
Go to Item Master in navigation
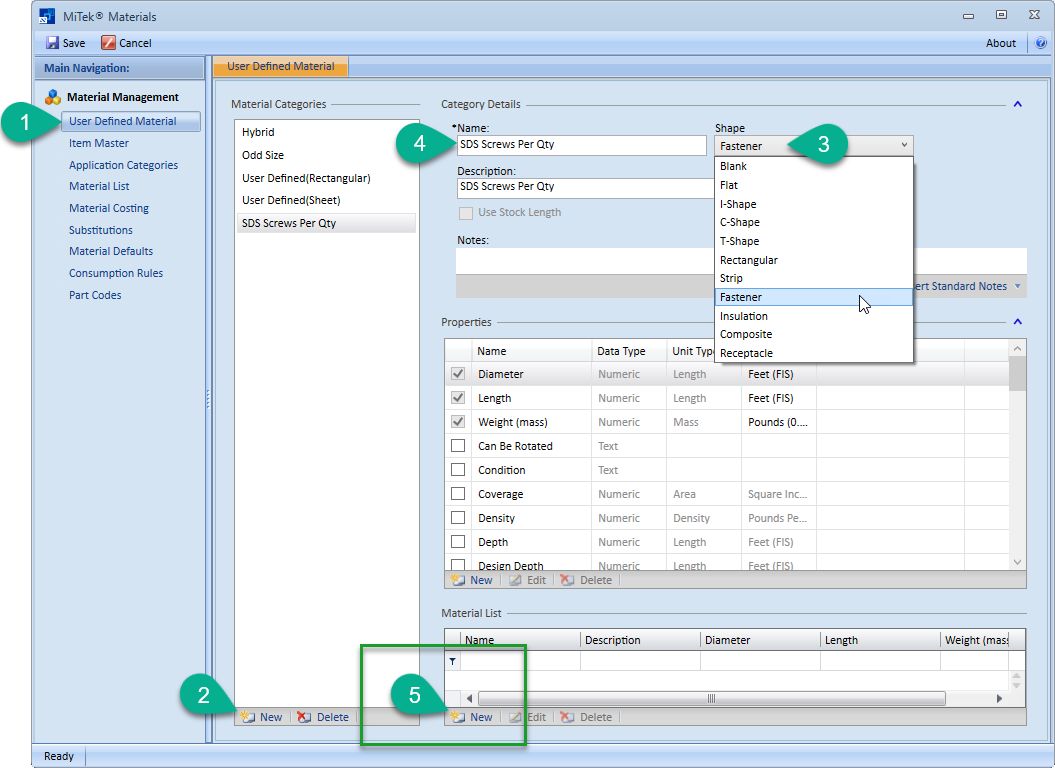[x=99, y=143]
